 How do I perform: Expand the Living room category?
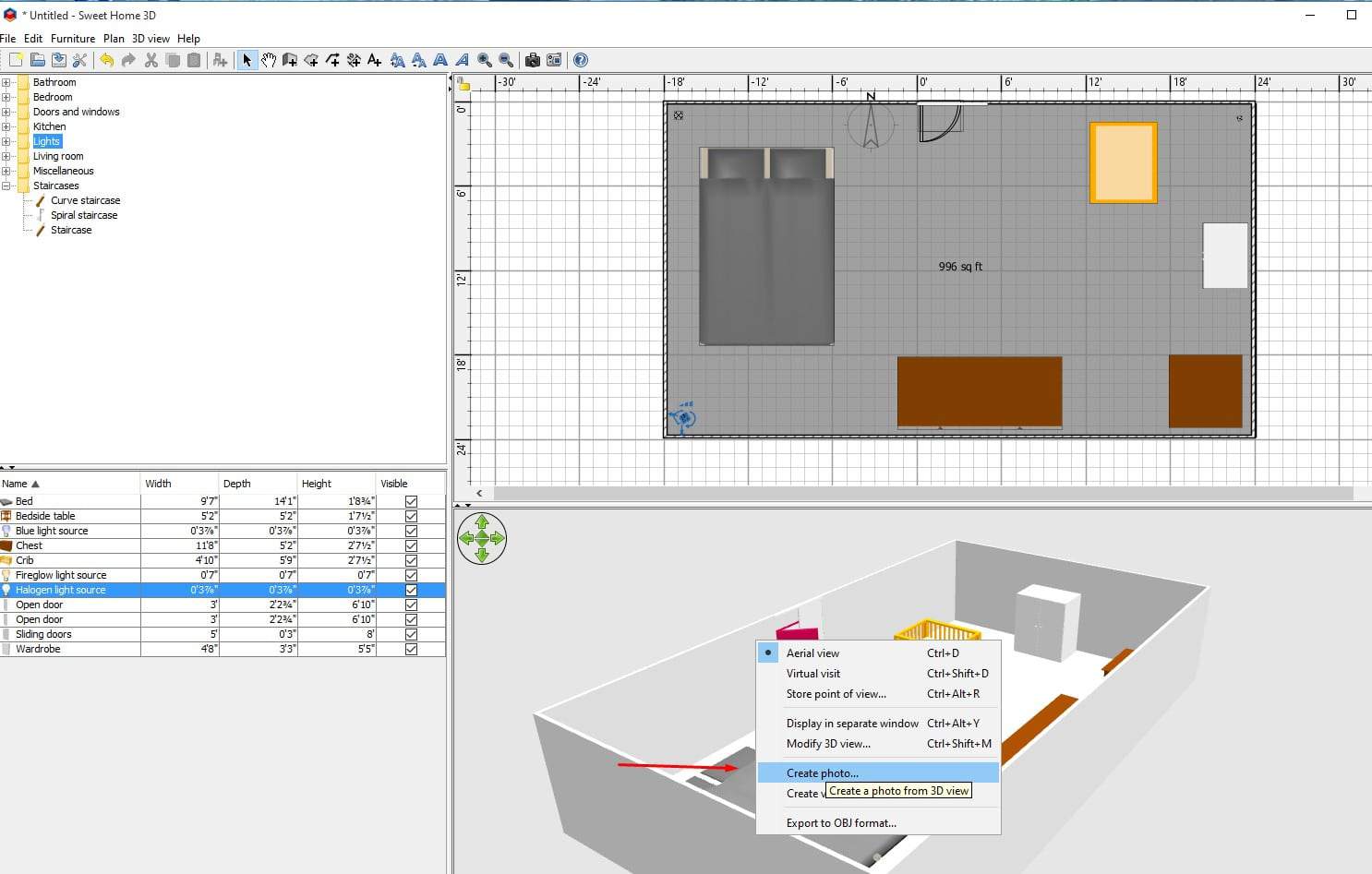(x=6, y=156)
